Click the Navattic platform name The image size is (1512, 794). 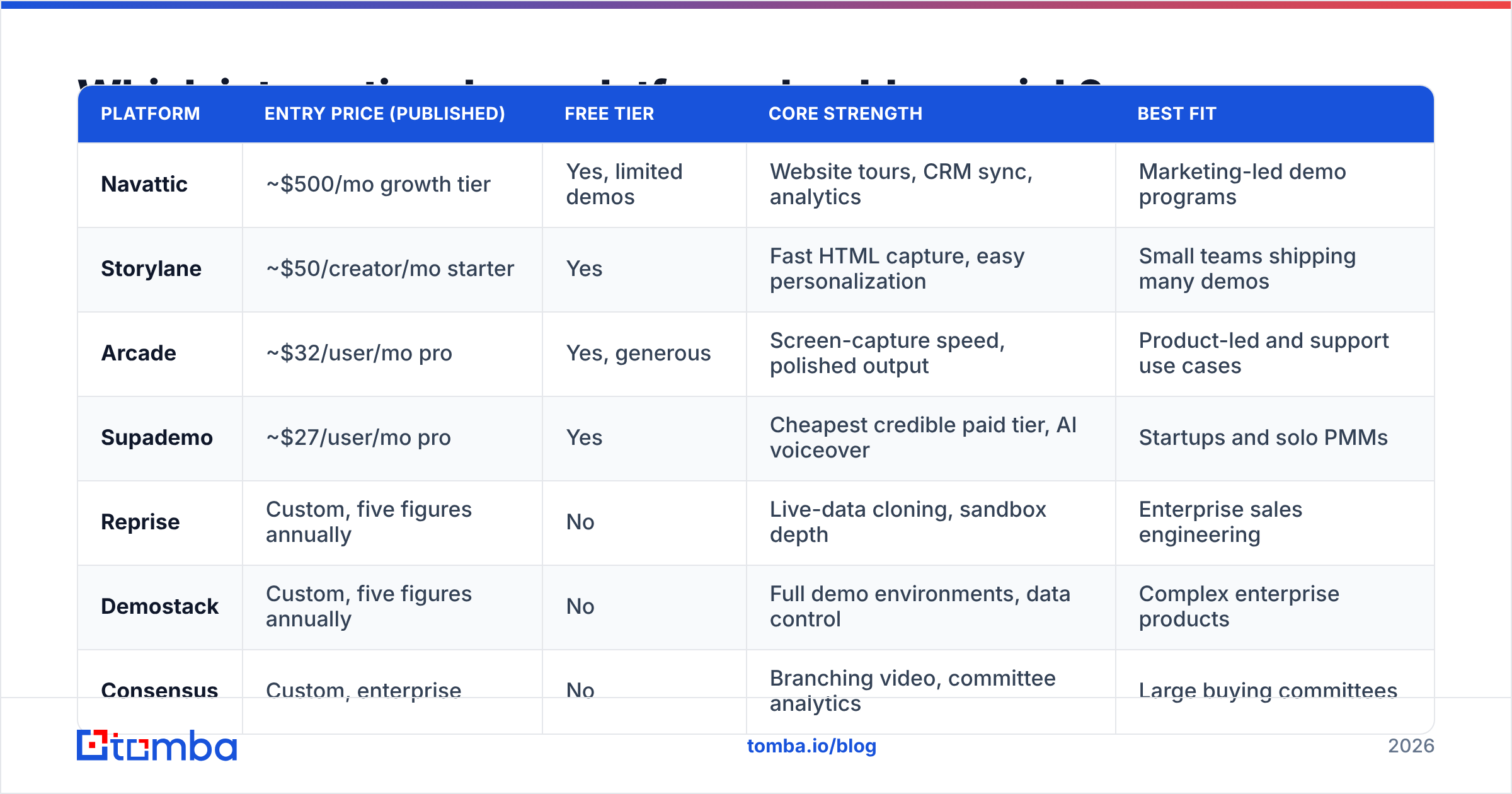coord(144,184)
